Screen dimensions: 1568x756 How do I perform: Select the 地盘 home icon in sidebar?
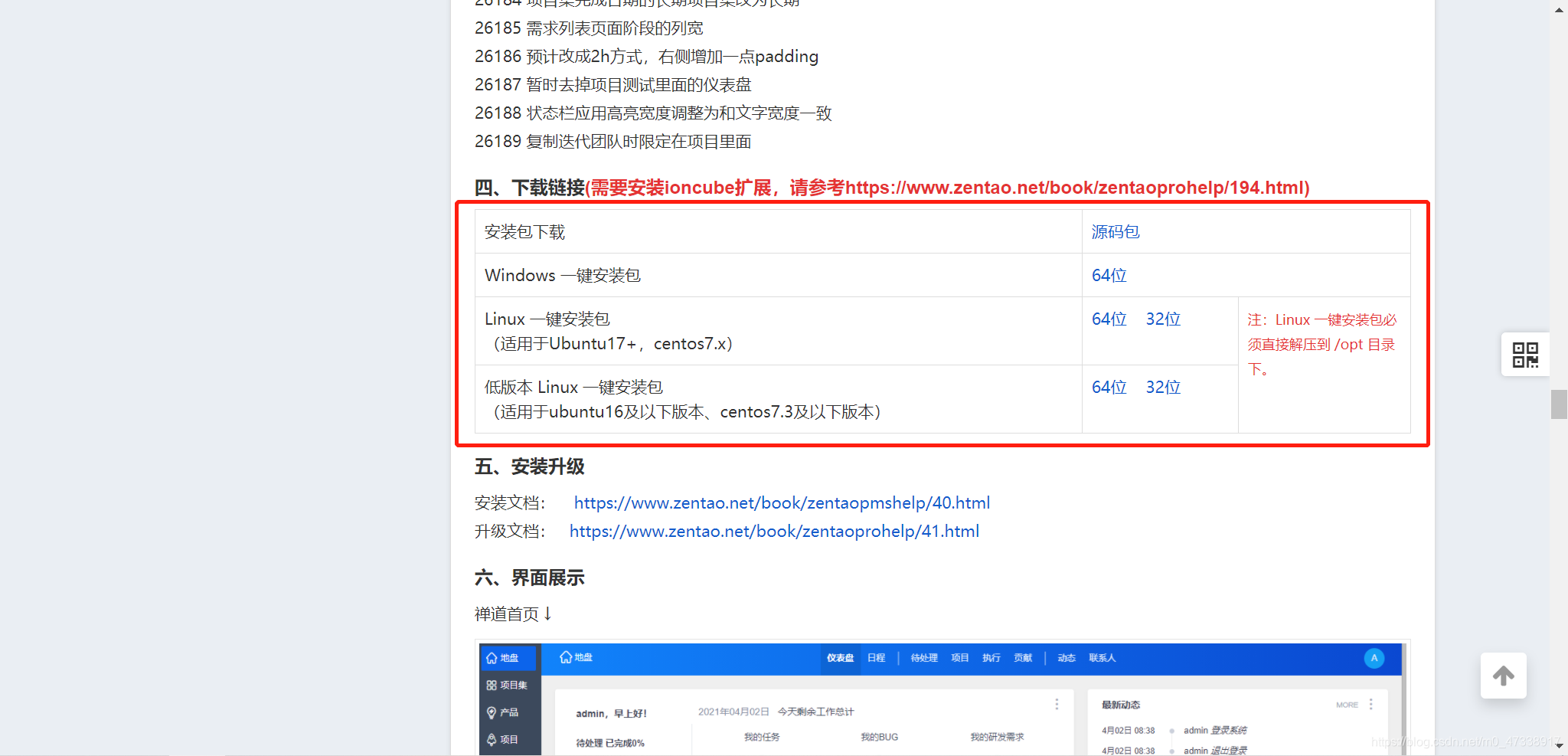[493, 657]
